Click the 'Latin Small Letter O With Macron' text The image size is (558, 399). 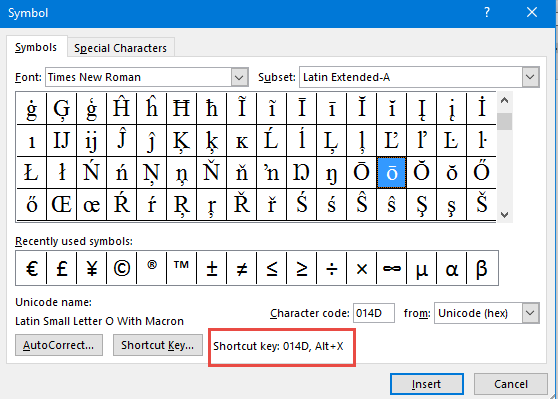coord(99,321)
